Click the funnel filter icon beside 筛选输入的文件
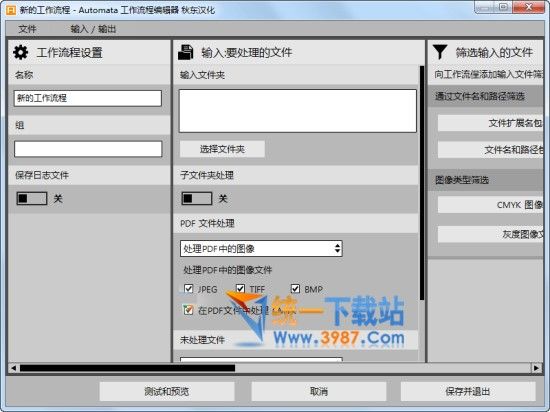This screenshot has width=550, height=412. 440,52
